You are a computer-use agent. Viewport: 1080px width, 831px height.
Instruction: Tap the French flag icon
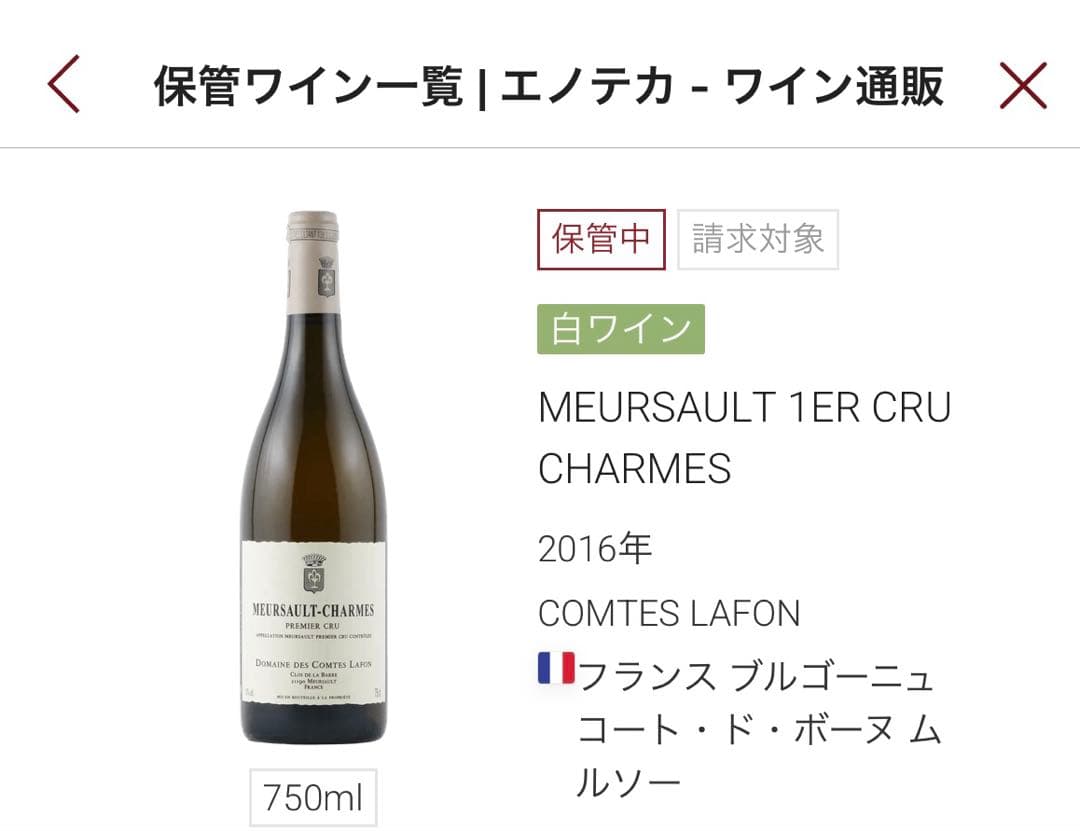(x=556, y=668)
